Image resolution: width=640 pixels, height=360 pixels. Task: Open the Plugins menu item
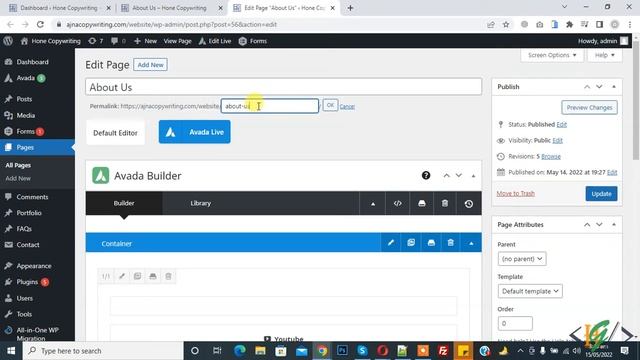click(27, 282)
